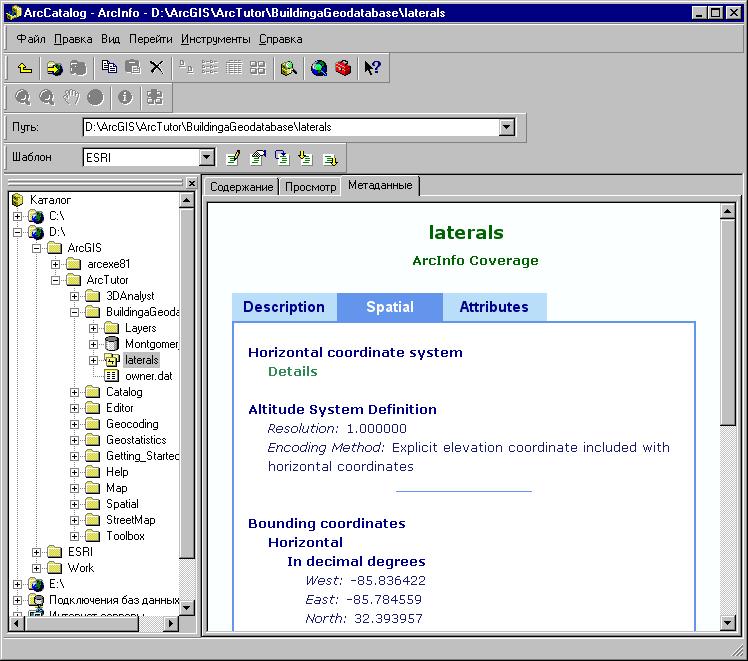The height and width of the screenshot is (661, 748).
Task: Select the Montgomery geodatabase tree item
Action: [x=151, y=344]
